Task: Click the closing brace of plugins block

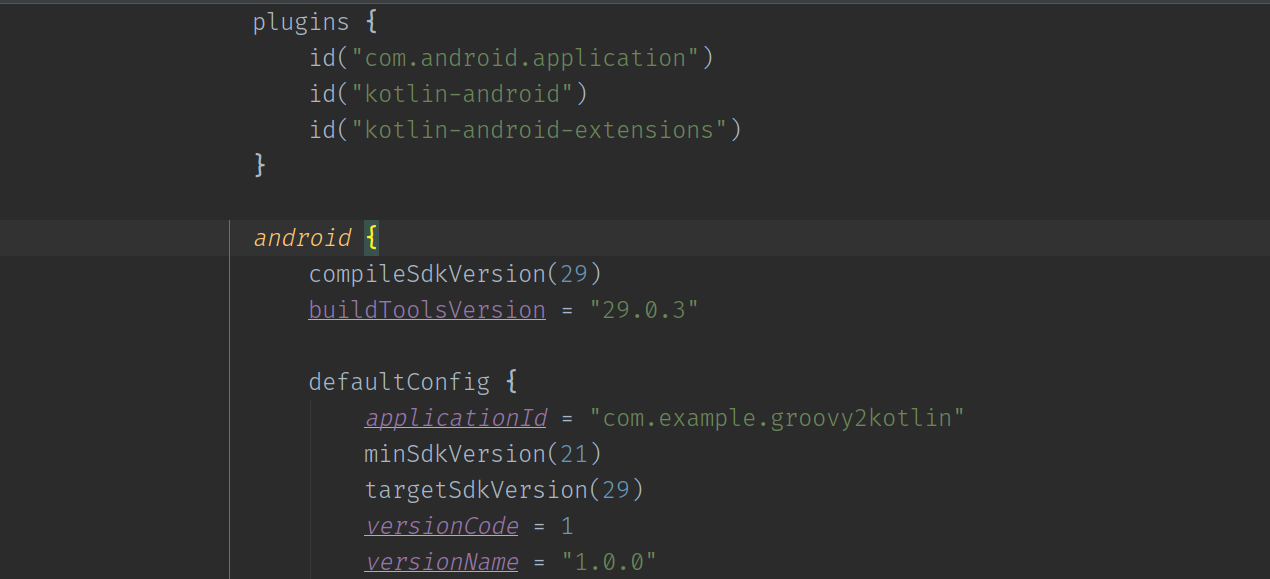Action: [259, 165]
